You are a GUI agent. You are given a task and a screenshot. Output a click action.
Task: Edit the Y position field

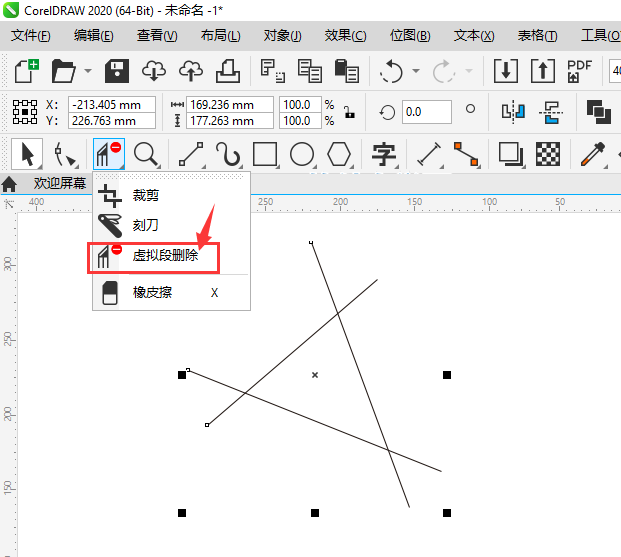tap(112, 120)
